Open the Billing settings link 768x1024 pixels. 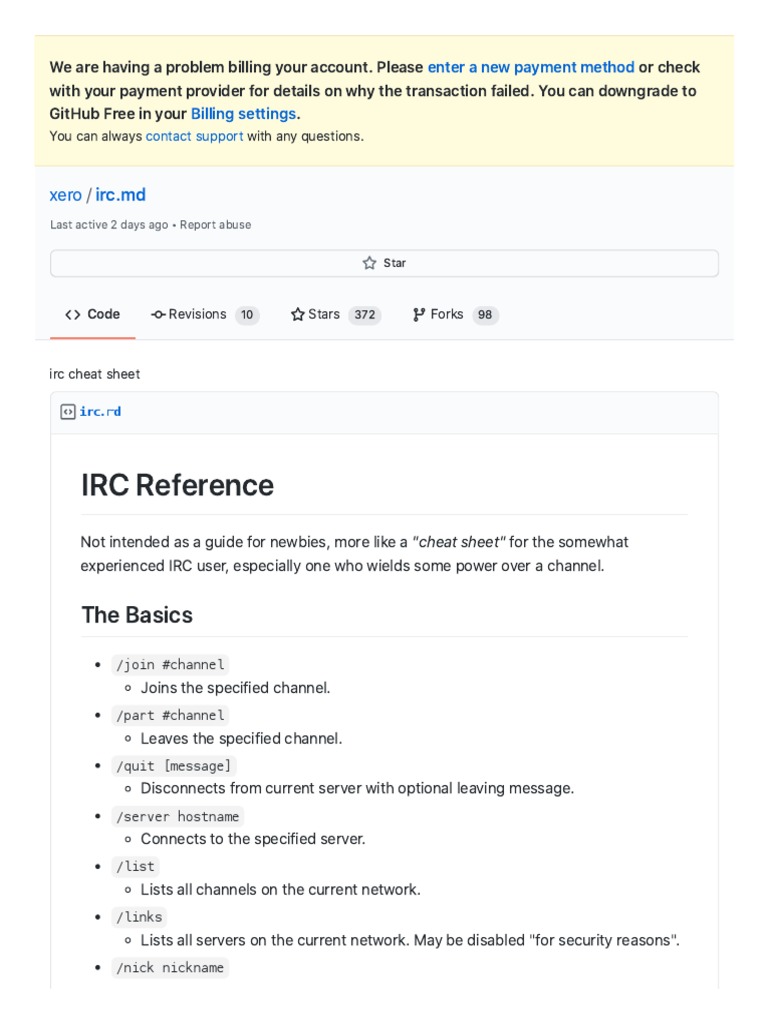(243, 114)
